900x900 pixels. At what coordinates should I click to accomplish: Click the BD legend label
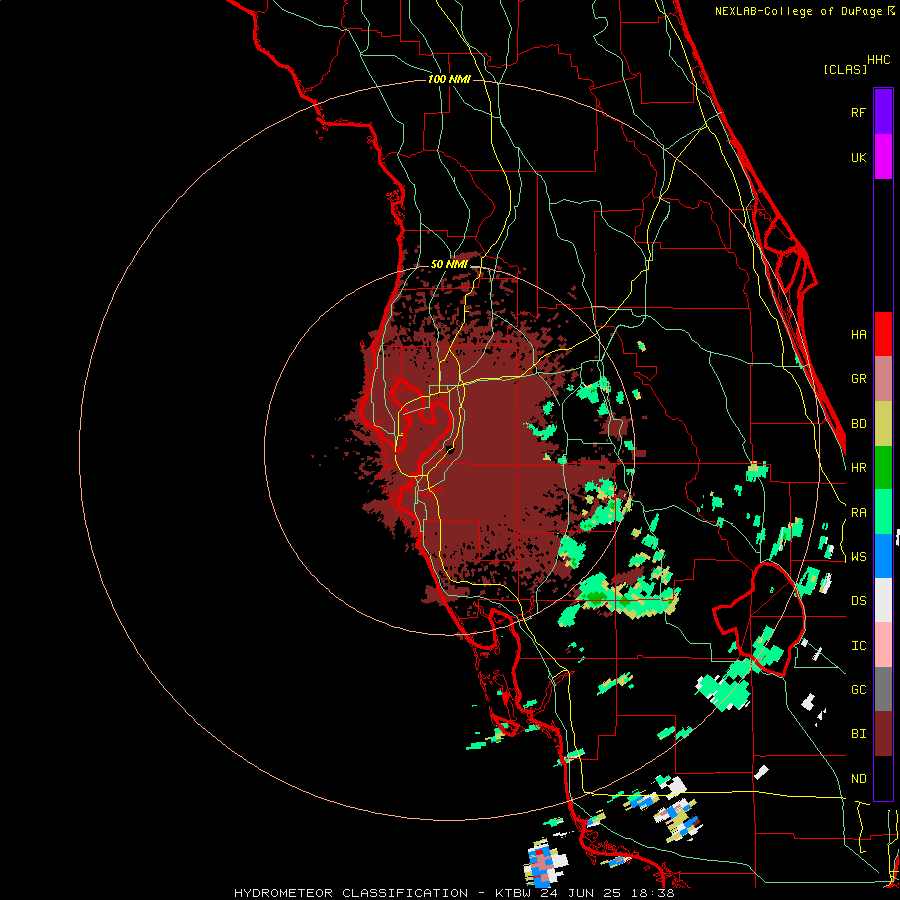(x=858, y=424)
